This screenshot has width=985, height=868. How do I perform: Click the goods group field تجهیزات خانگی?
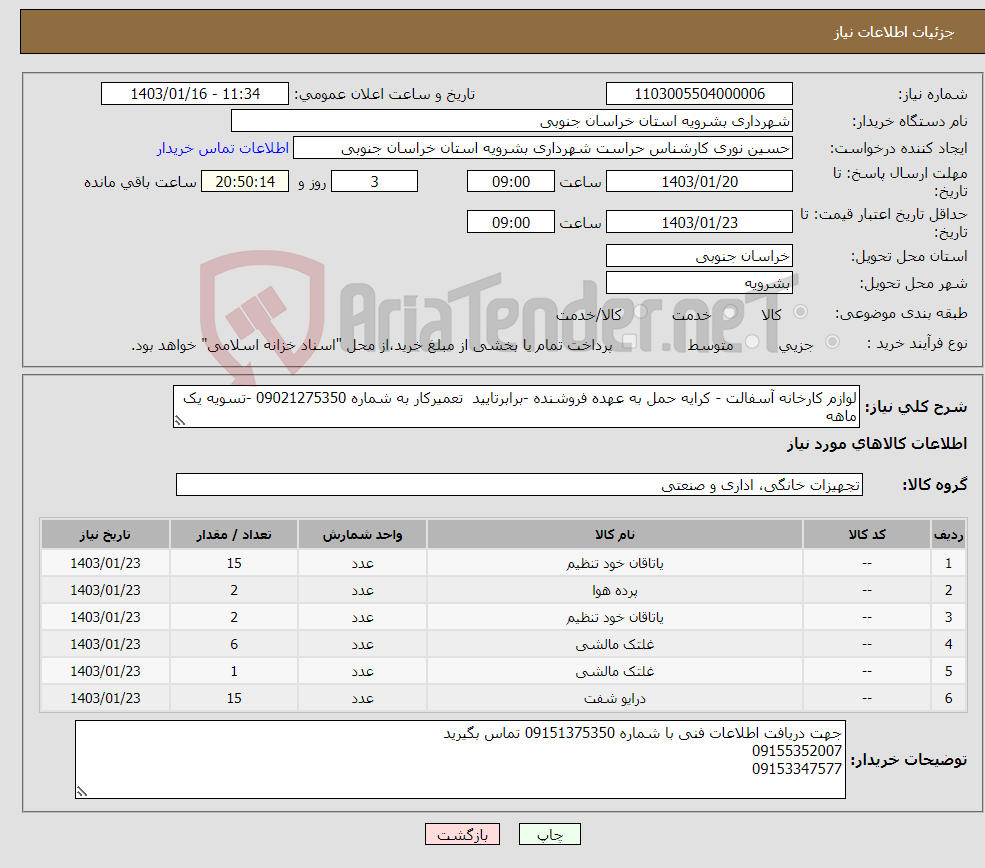point(520,484)
